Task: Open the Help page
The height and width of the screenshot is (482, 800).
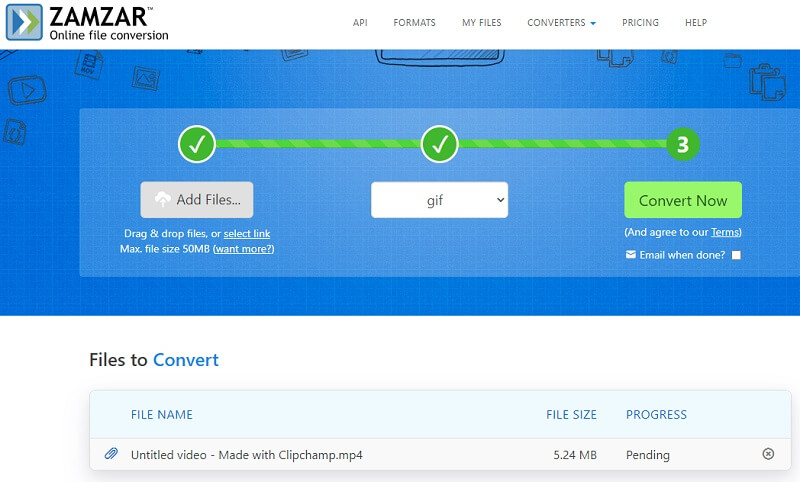Action: click(x=695, y=23)
